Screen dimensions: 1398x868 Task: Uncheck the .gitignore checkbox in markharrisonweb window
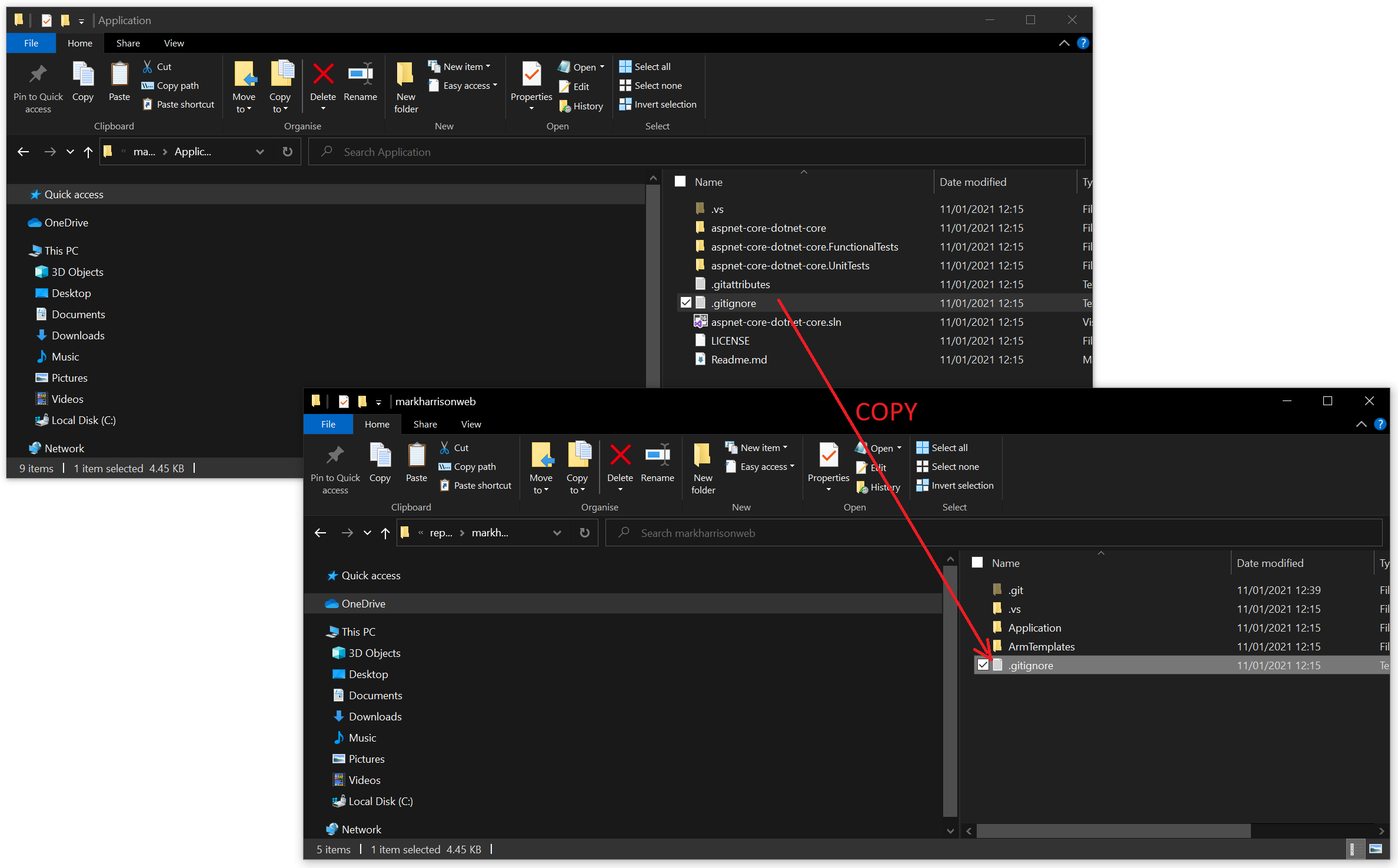coord(983,665)
